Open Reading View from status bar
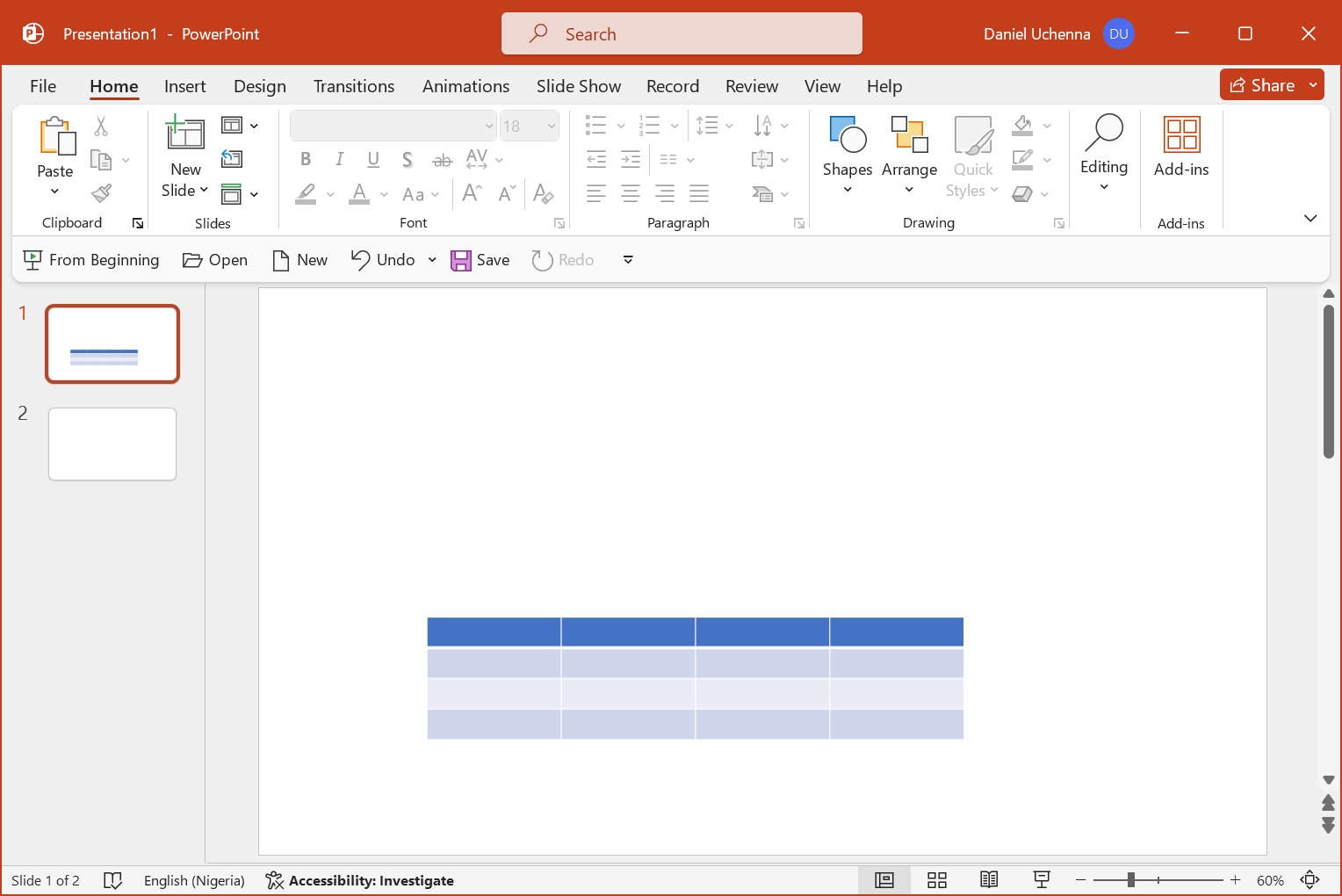Screen dimensions: 1342x896 989,880
